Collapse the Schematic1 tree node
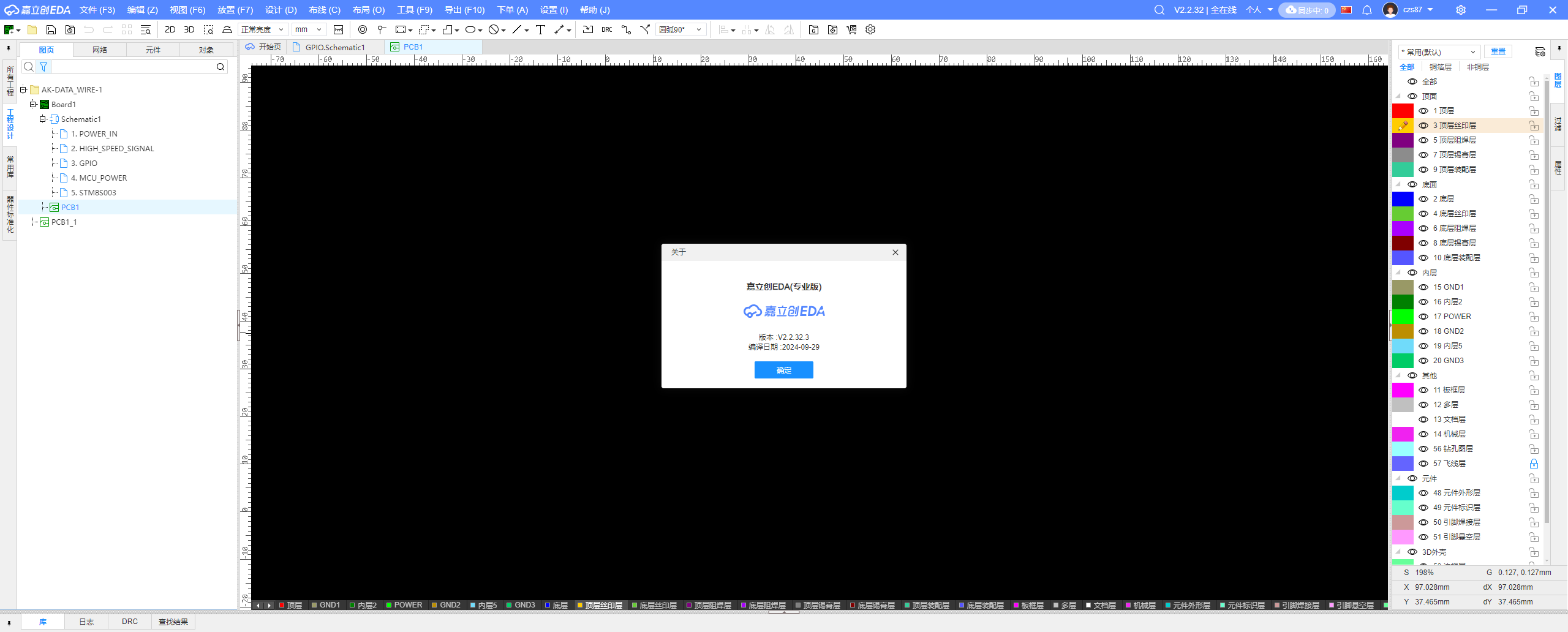Screen dimensions: 1568x632 [43, 119]
